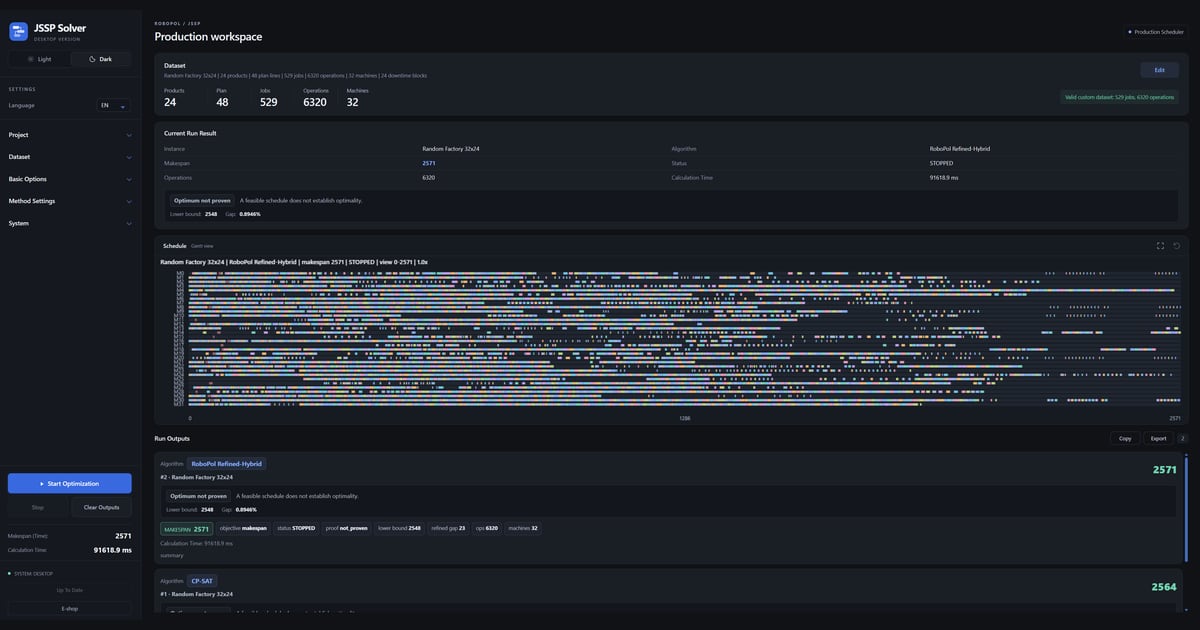Switch theme to Light mode

coord(39,59)
